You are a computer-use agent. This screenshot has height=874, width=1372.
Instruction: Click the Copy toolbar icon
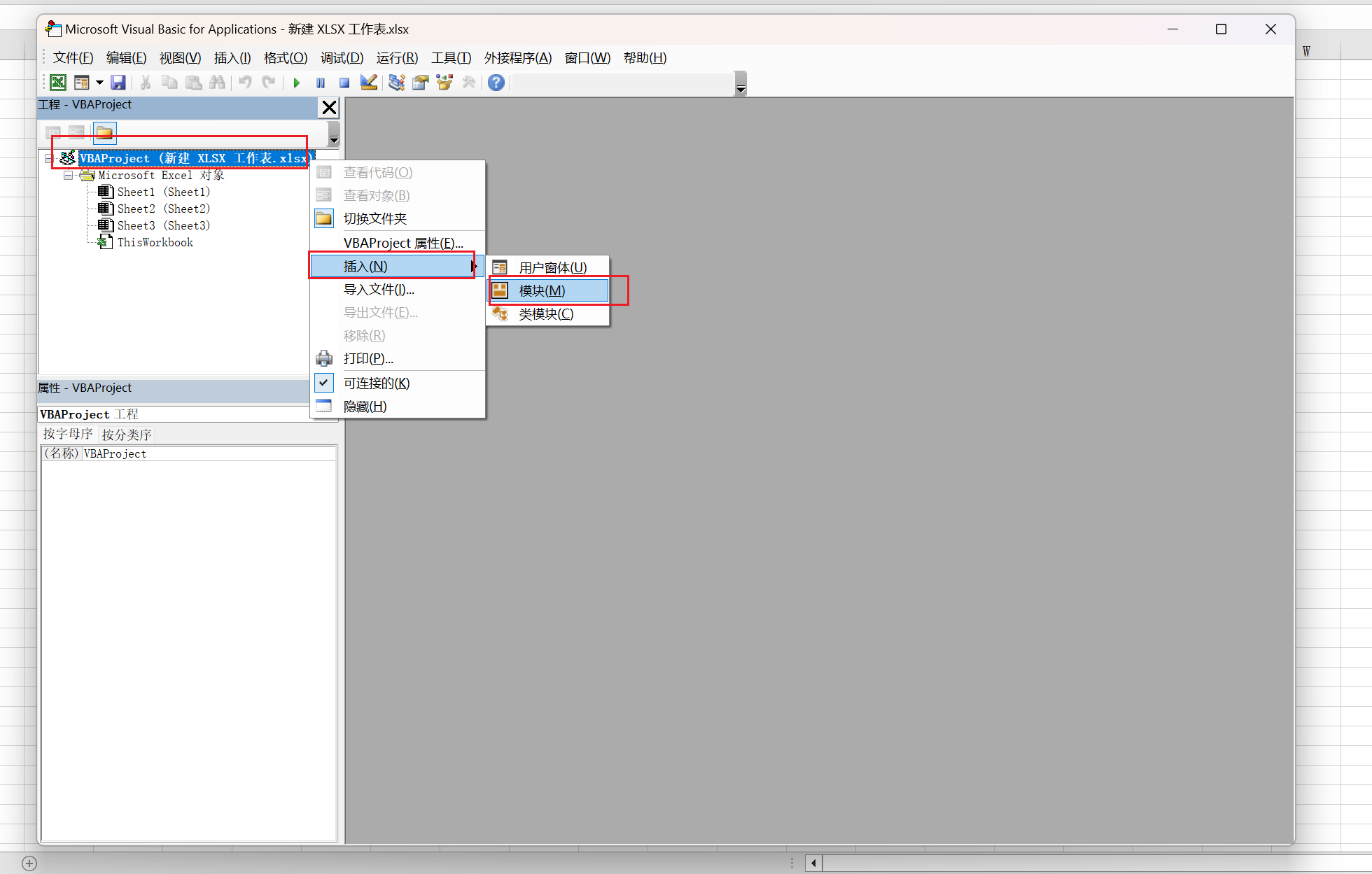[169, 83]
